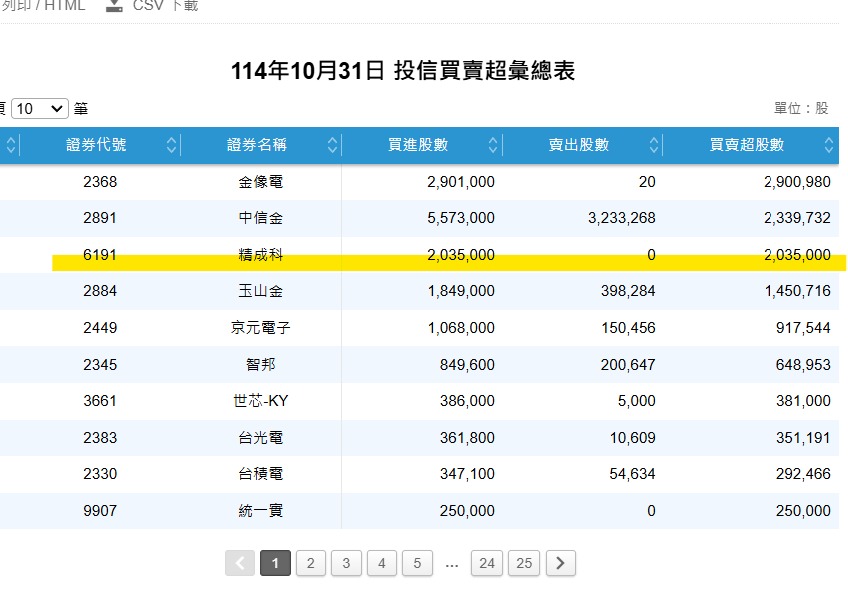Jump to page 25
The image size is (848, 592).
524,564
